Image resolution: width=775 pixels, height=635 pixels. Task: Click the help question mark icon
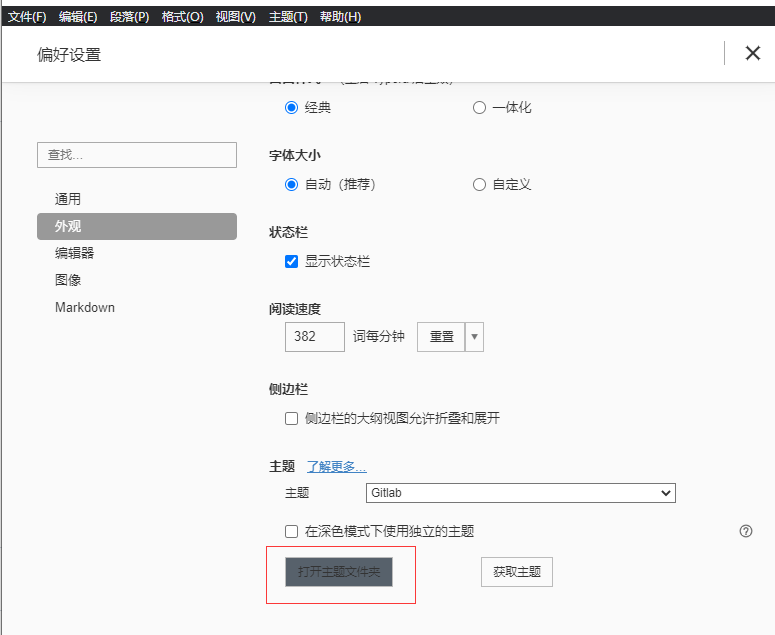[x=745, y=531]
